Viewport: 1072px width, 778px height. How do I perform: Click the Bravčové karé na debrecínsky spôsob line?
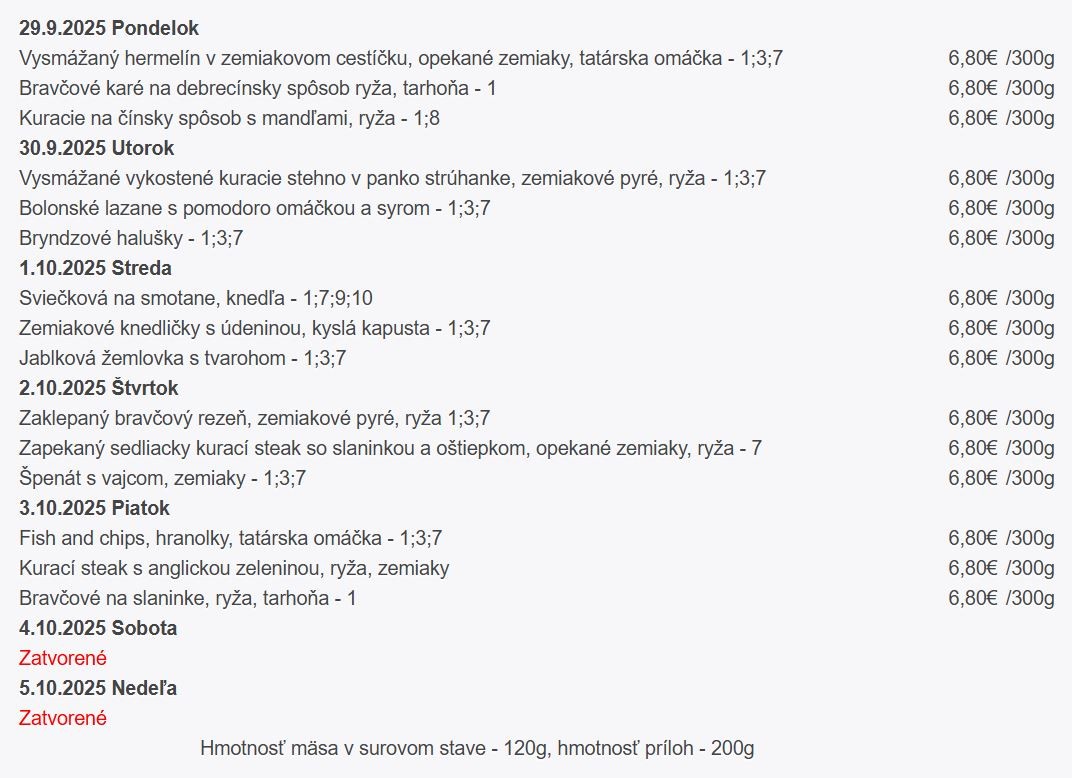[x=257, y=88]
